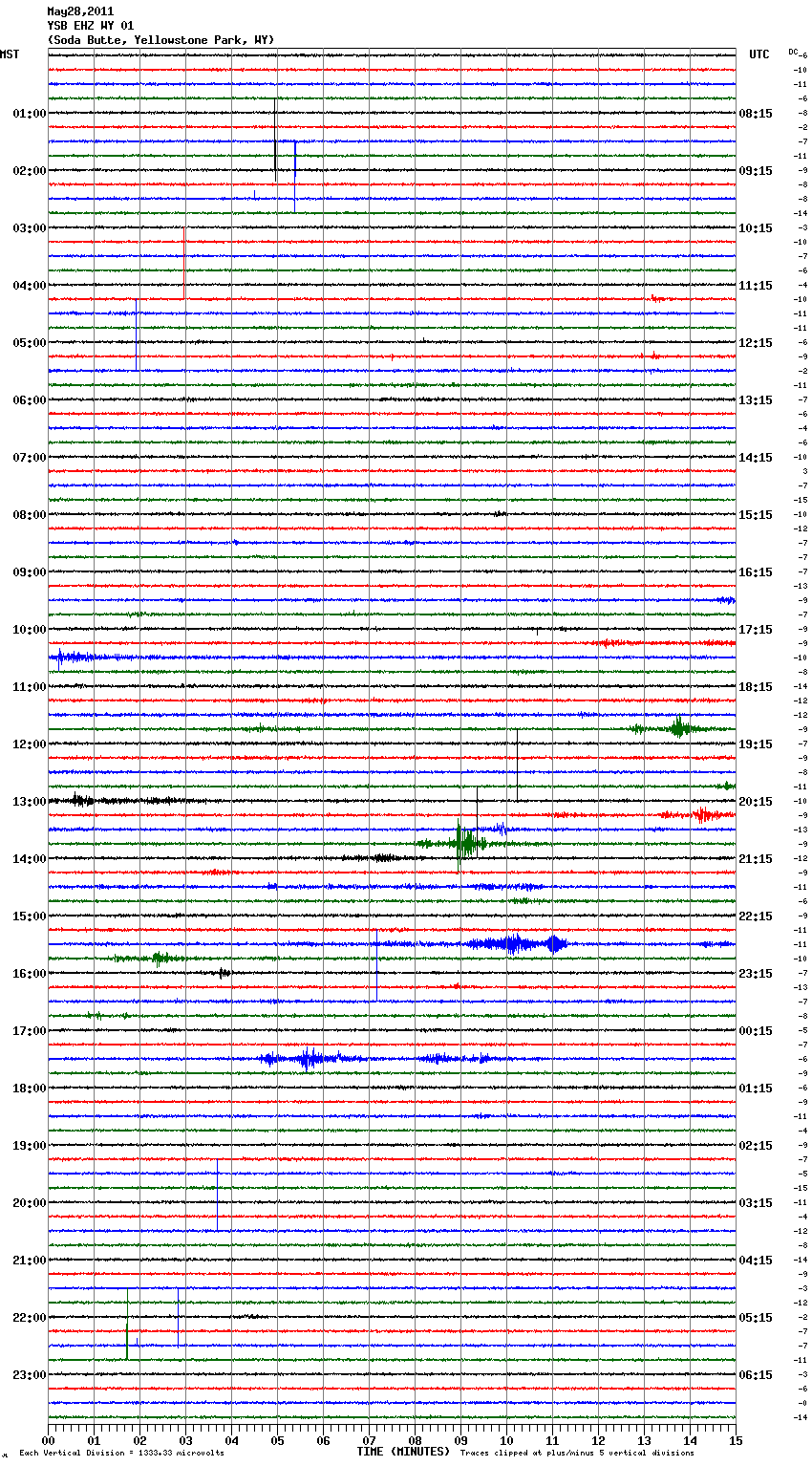Click minute 00 on the bottom axis
The height and width of the screenshot is (1466, 812).
[48, 1440]
